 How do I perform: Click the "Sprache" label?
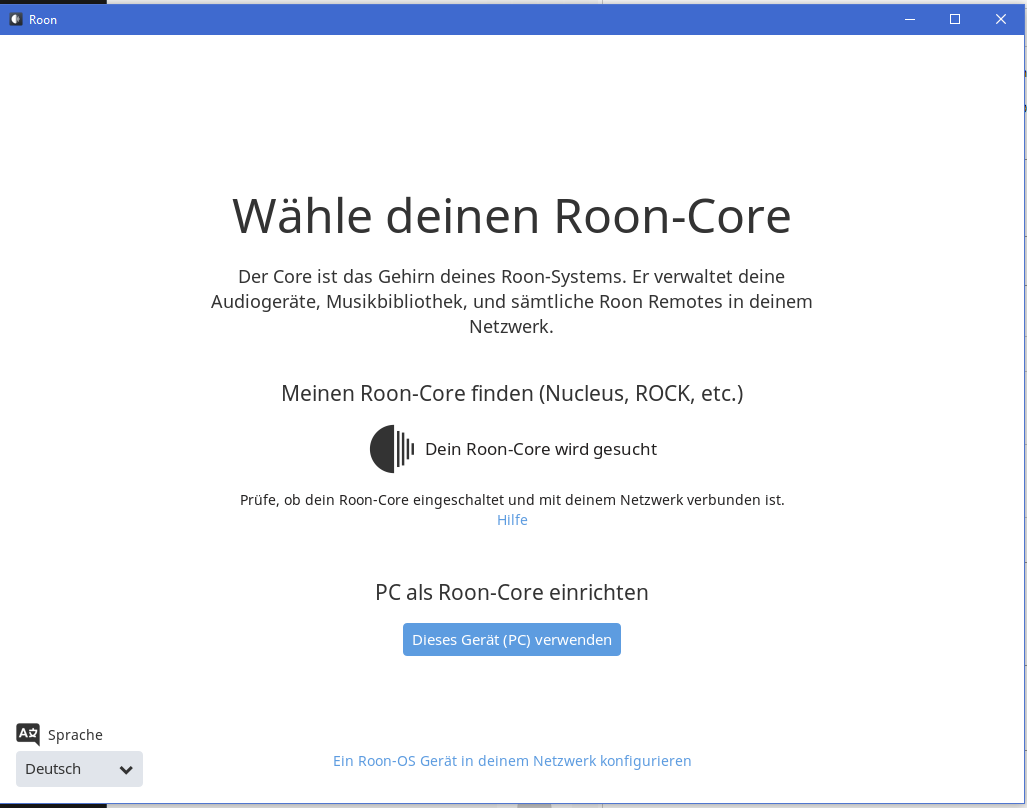pyautogui.click(x=75, y=735)
